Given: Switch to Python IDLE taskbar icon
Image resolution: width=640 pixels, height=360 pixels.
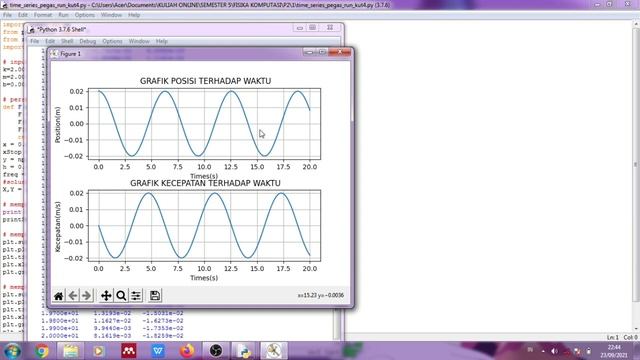Looking at the screenshot, I should 244,351.
